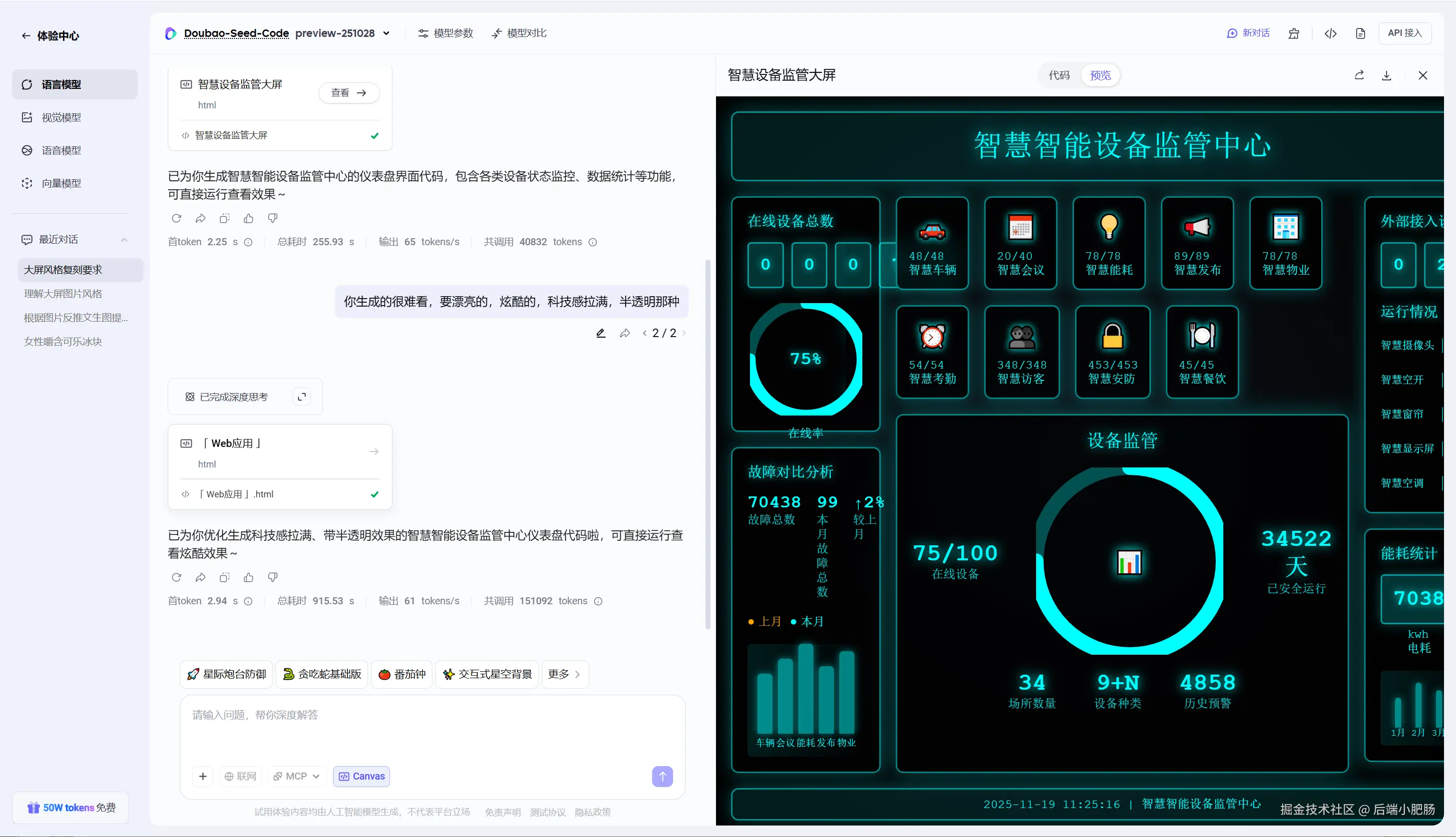The image size is (1456, 837).
Task: Click the 查看 button on first code card
Action: pyautogui.click(x=348, y=92)
